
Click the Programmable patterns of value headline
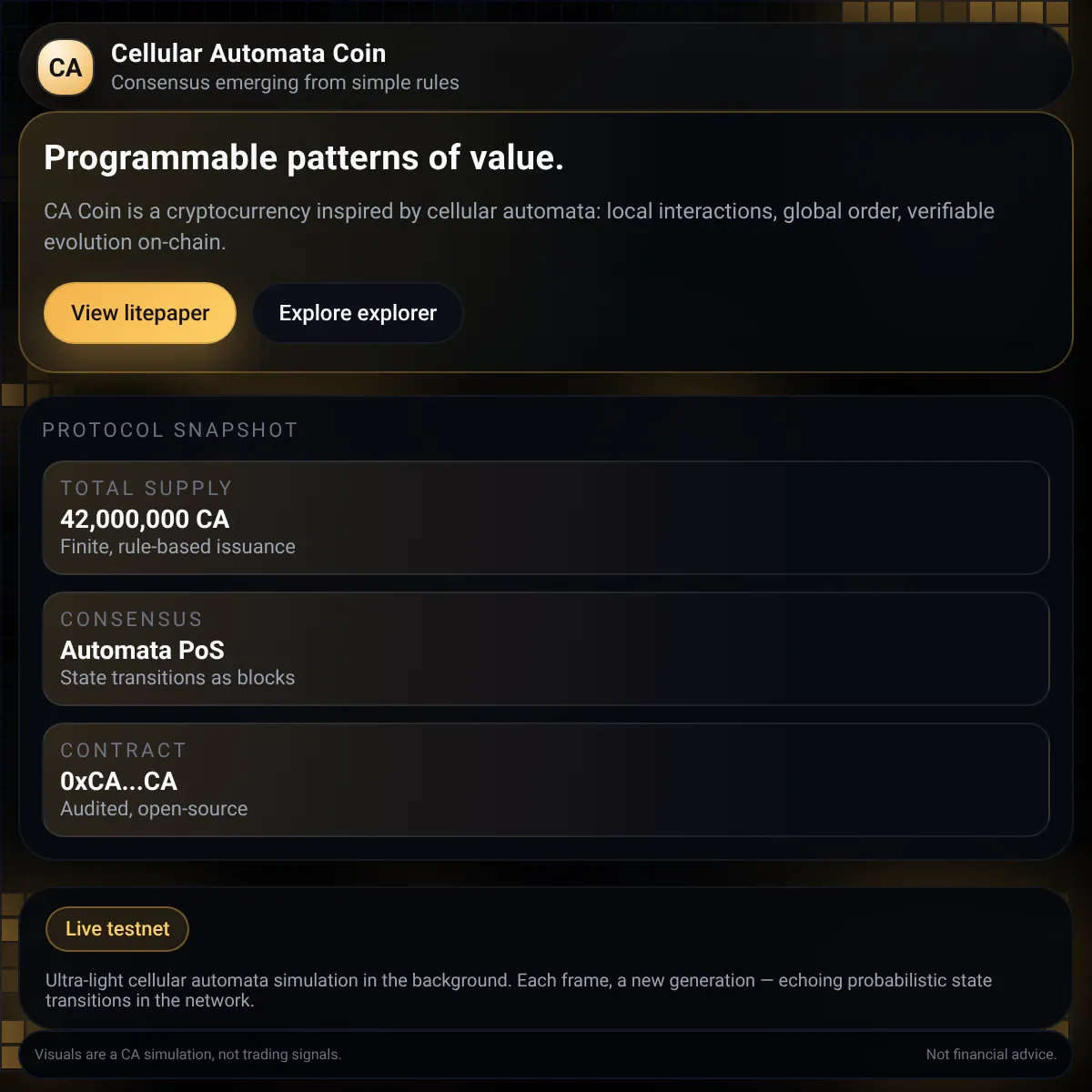304,158
